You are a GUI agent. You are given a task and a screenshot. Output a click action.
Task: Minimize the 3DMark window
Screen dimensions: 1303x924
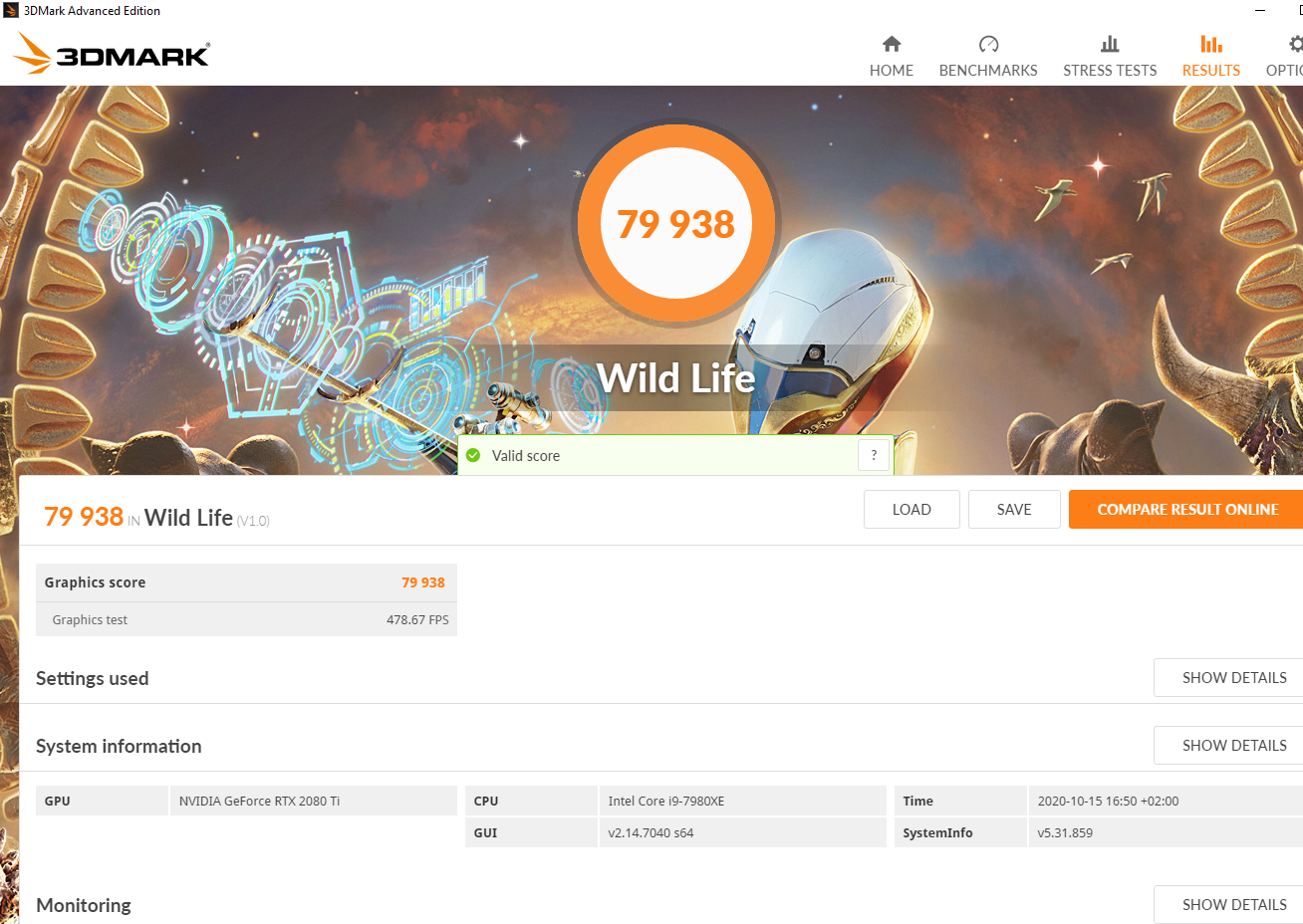(x=1260, y=11)
